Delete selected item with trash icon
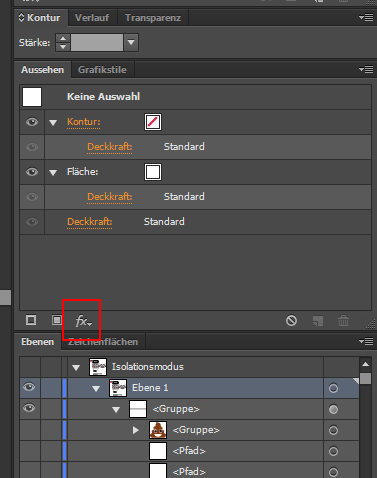 [343, 321]
